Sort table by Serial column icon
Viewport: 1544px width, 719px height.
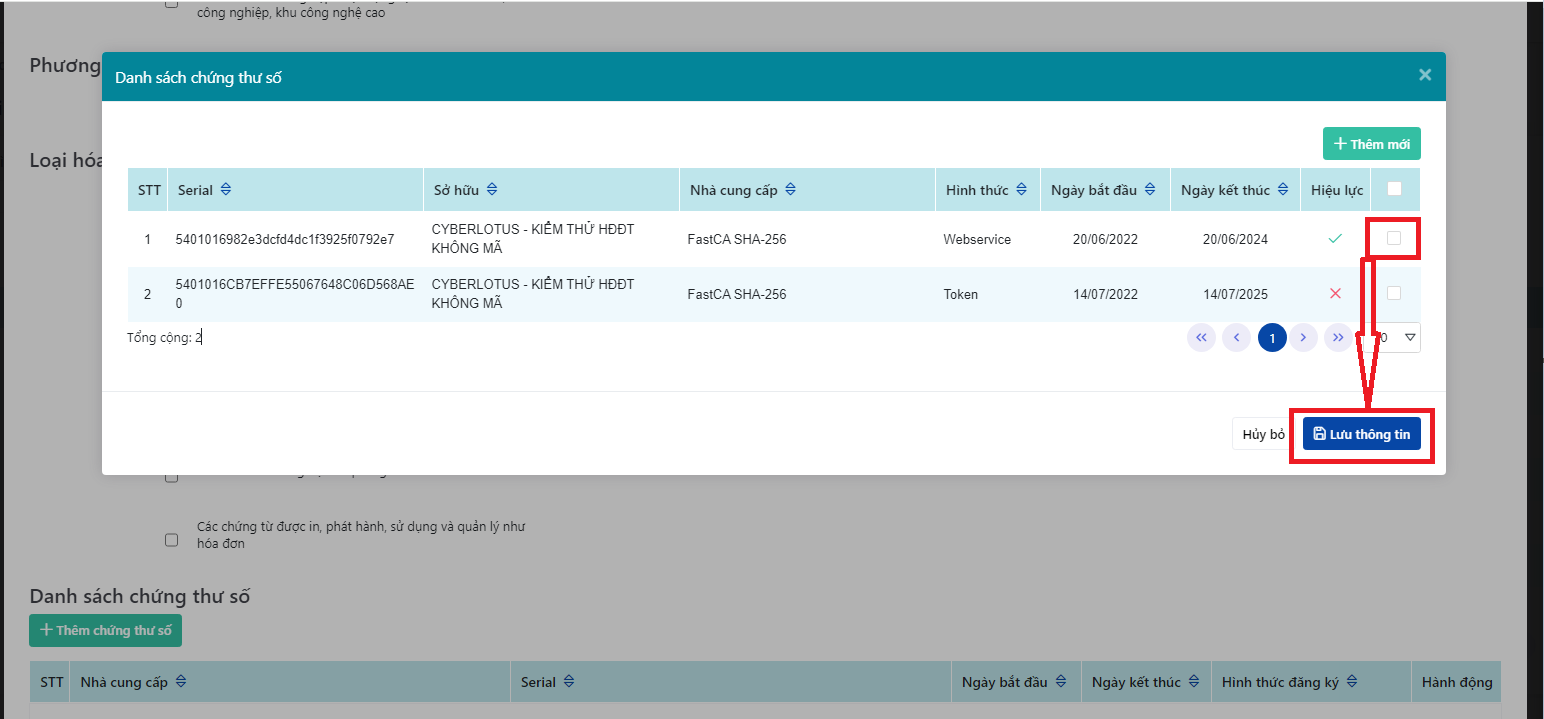pyautogui.click(x=225, y=190)
